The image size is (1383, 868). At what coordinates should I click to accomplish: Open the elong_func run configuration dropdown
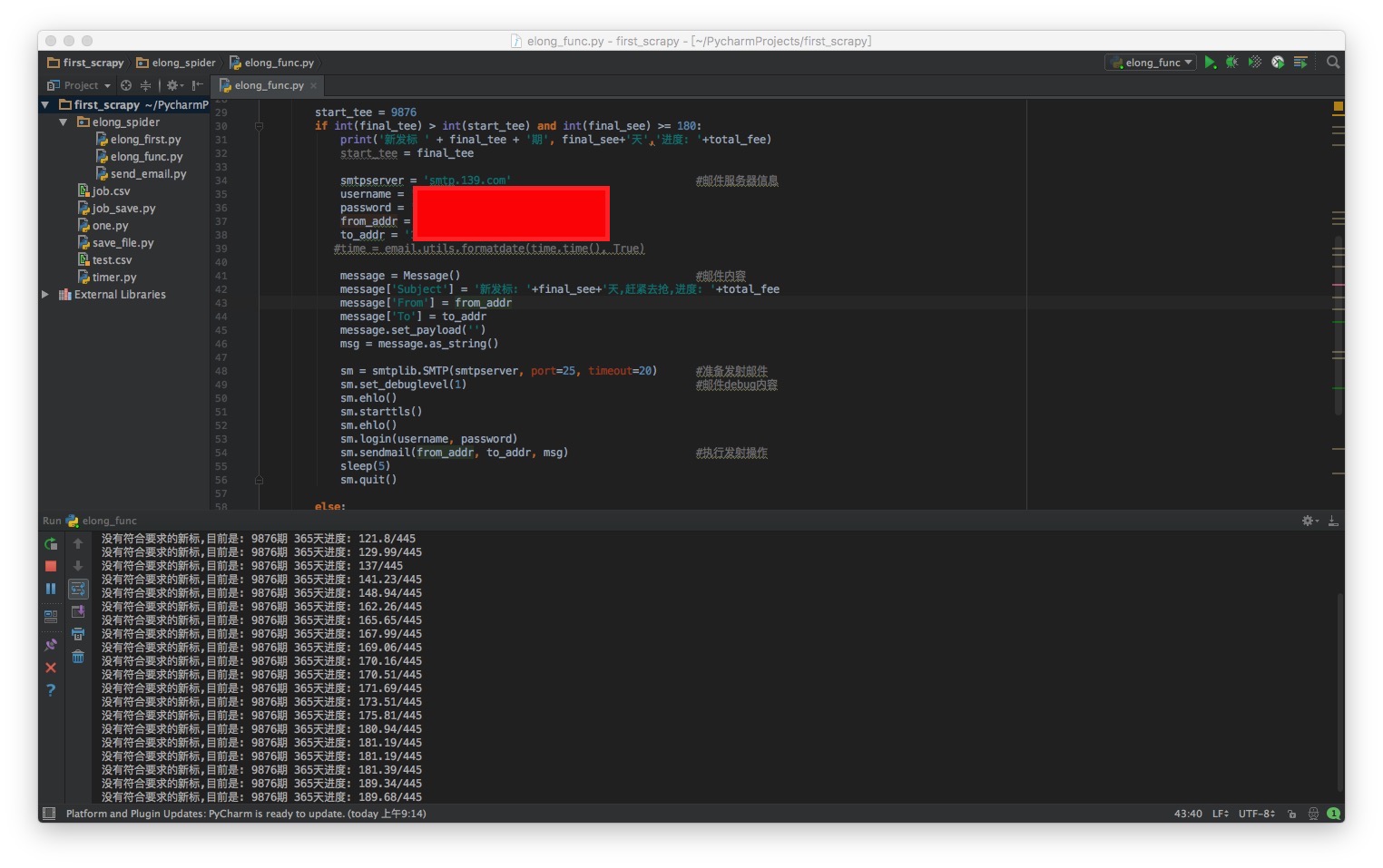[x=1151, y=63]
